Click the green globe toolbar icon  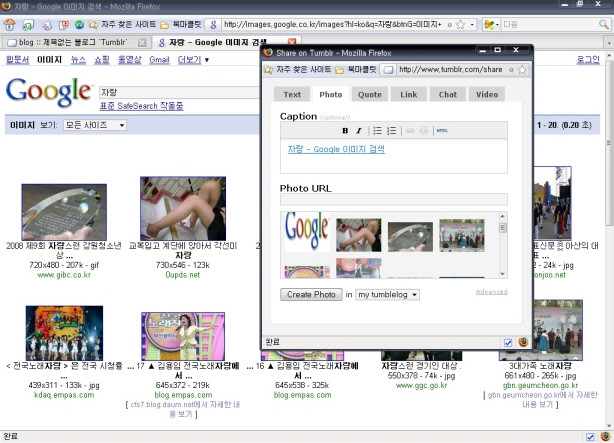[x=79, y=25]
